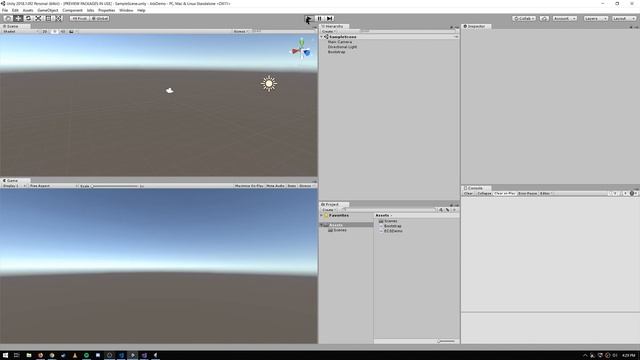This screenshot has height=360, width=640.
Task: Select the Rotate tool
Action: click(x=28, y=18)
